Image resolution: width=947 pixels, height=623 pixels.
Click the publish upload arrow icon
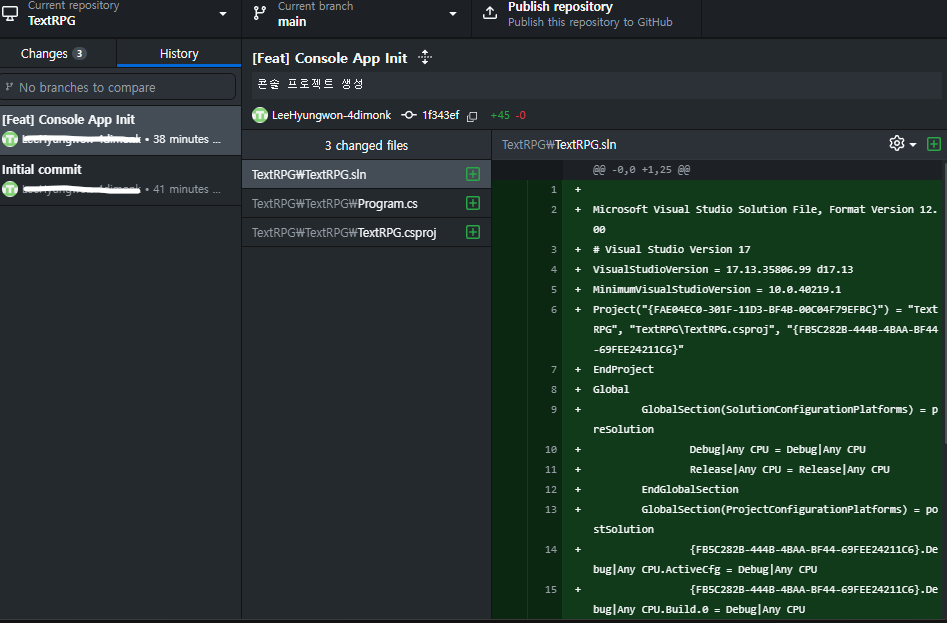(490, 13)
